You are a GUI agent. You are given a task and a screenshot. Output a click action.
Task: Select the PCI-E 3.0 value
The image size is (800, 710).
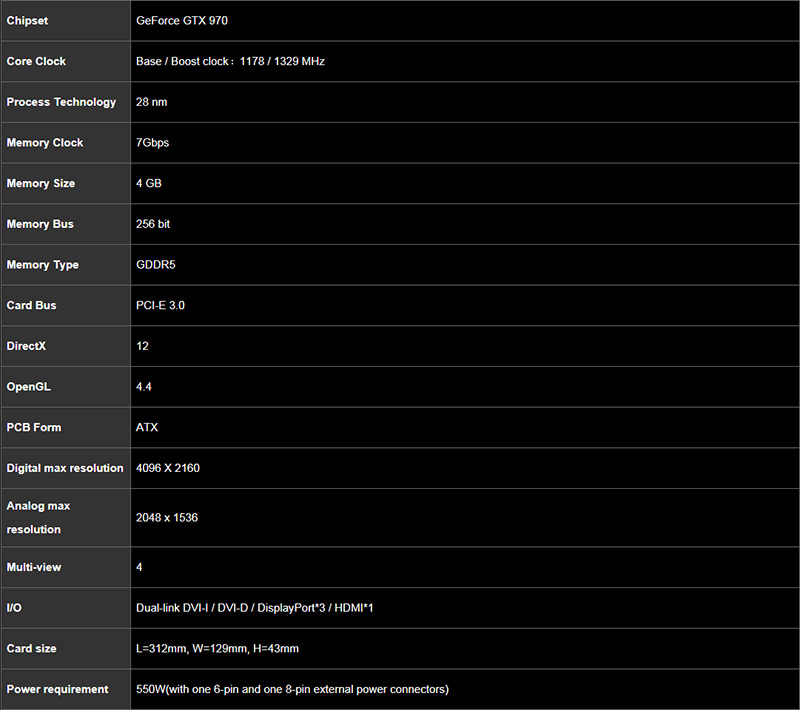tap(160, 305)
